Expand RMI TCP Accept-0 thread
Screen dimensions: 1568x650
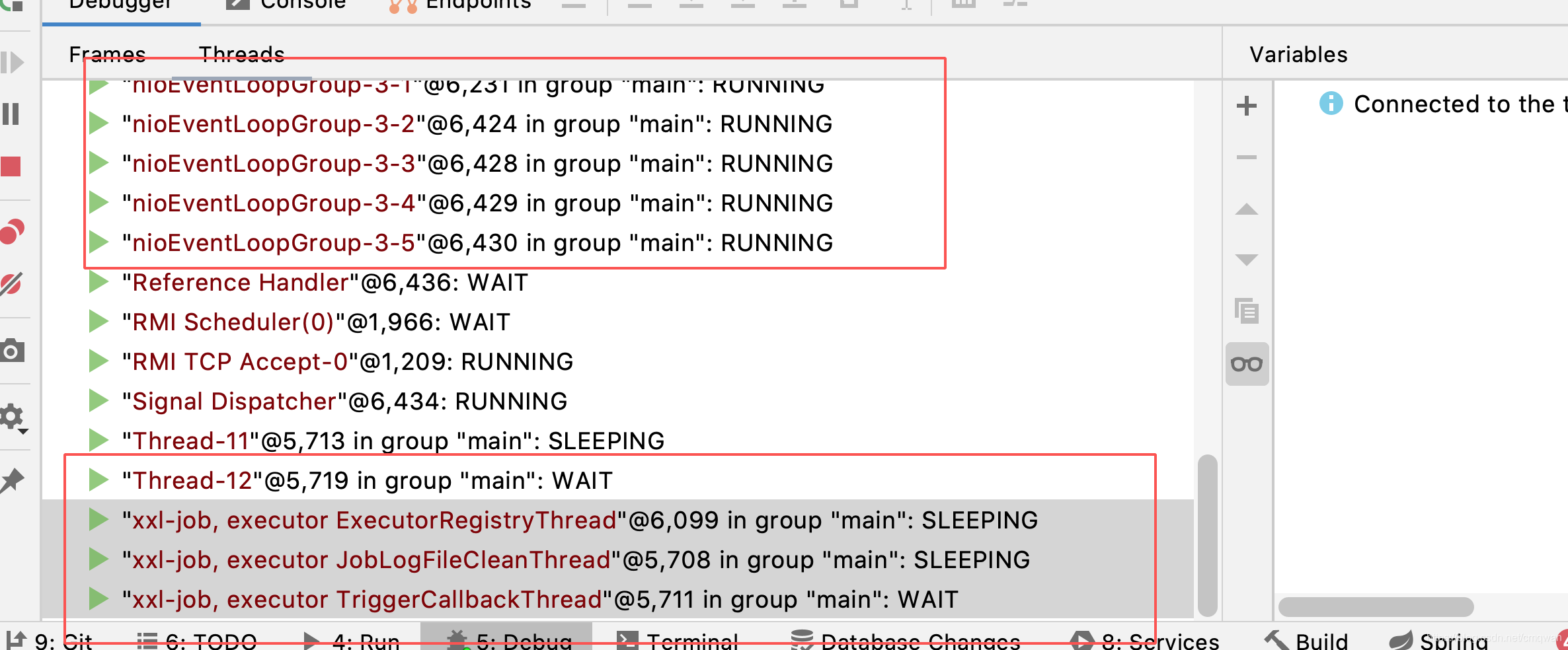pyautogui.click(x=98, y=361)
